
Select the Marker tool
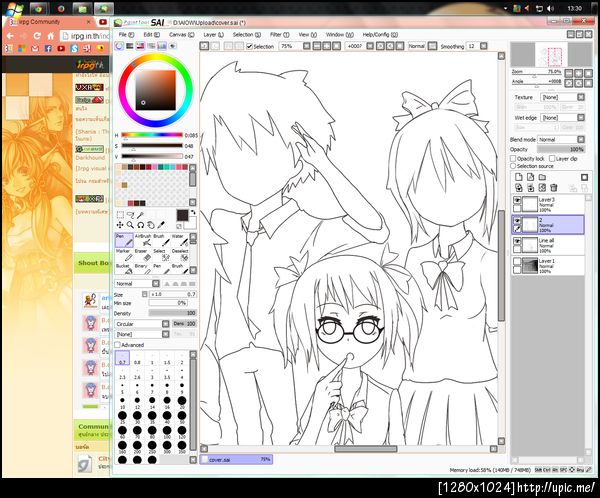(124, 255)
